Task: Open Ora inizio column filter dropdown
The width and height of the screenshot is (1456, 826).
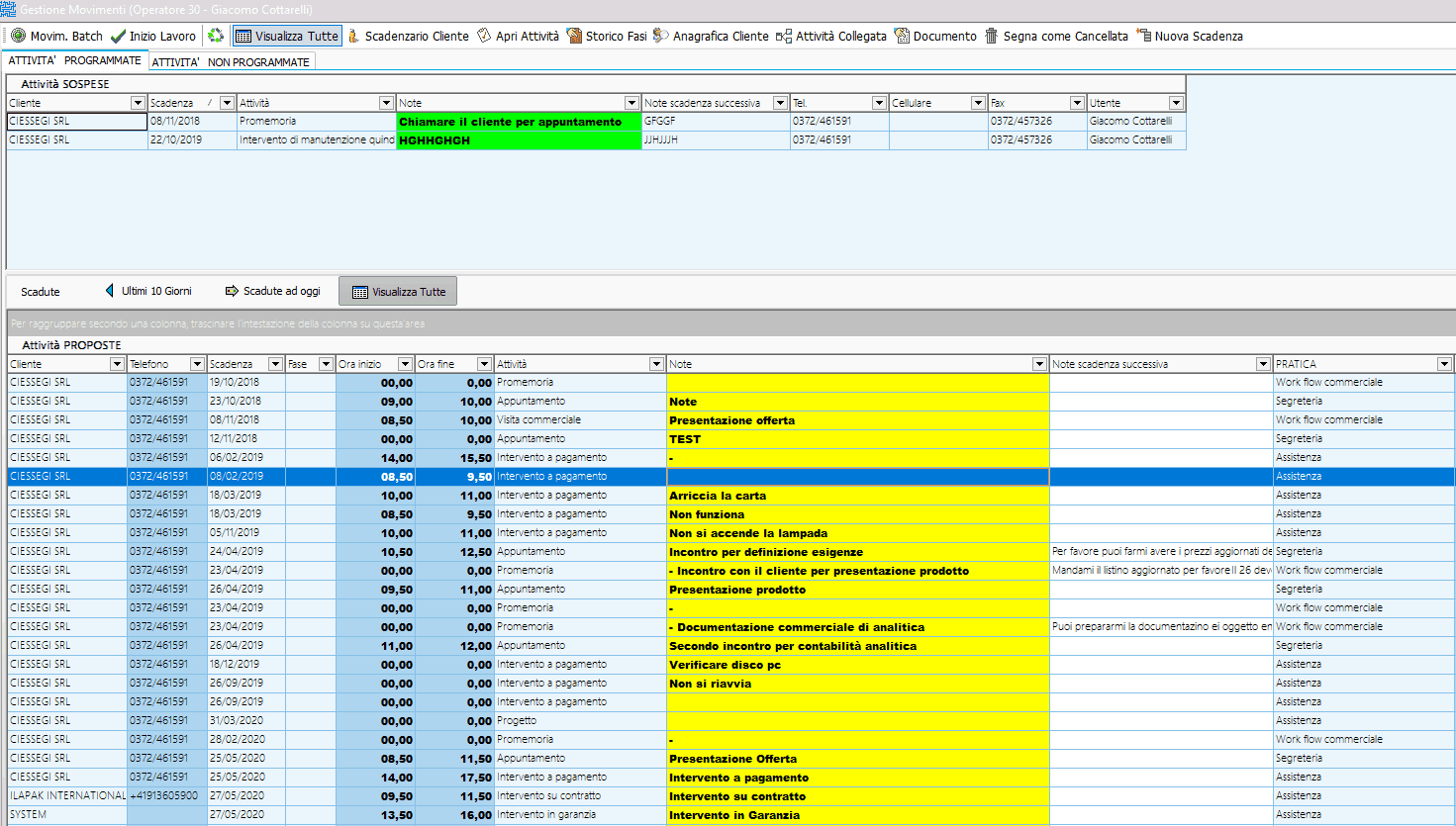Action: 405,364
